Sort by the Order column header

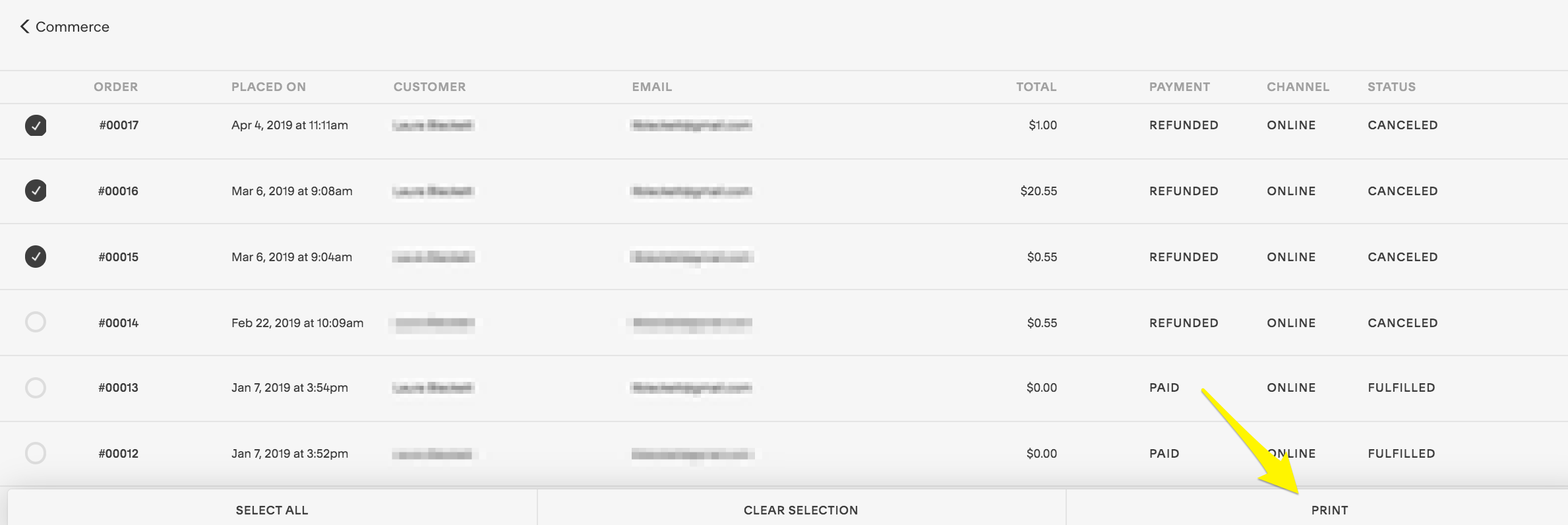(x=115, y=87)
